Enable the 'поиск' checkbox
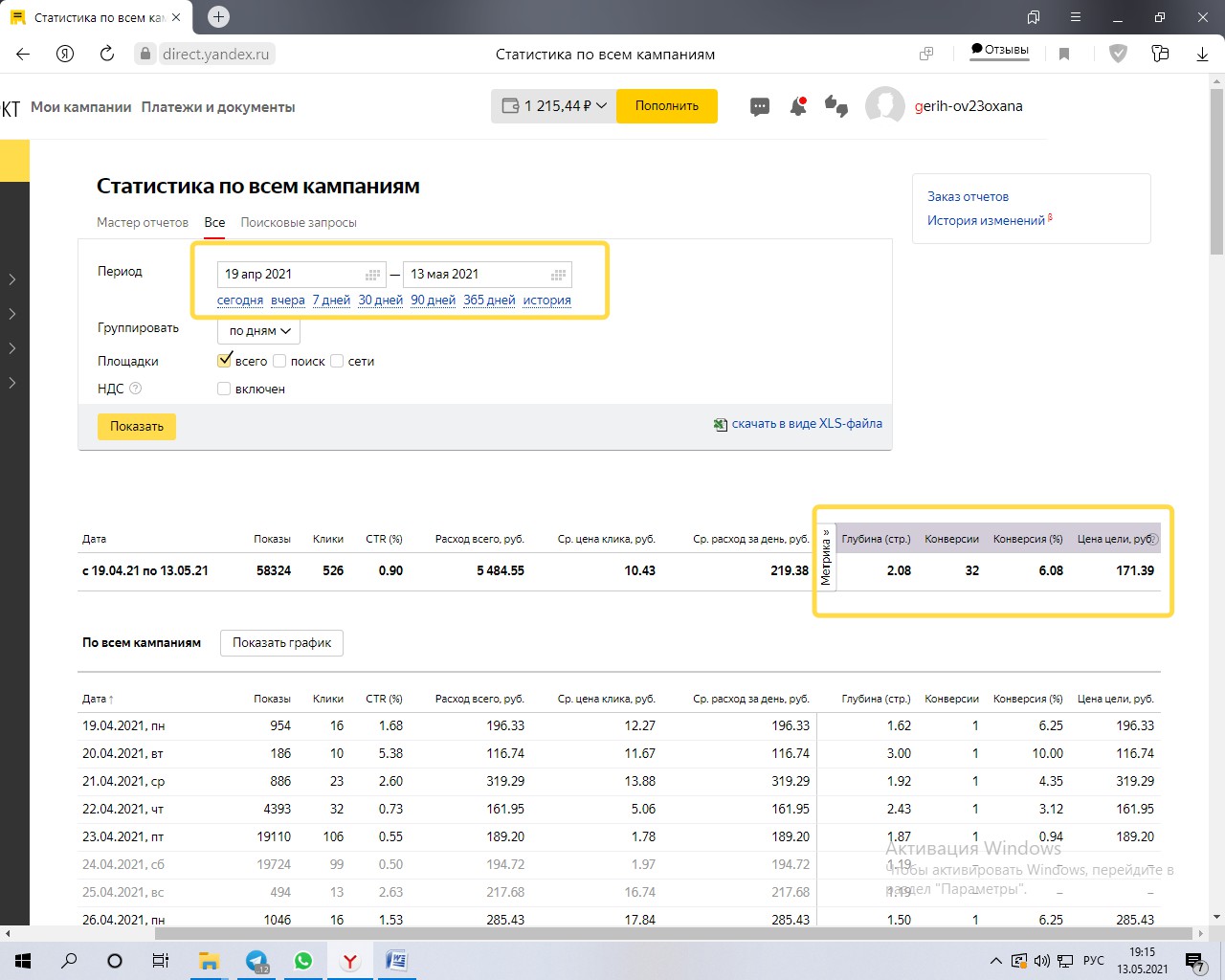 (279, 361)
